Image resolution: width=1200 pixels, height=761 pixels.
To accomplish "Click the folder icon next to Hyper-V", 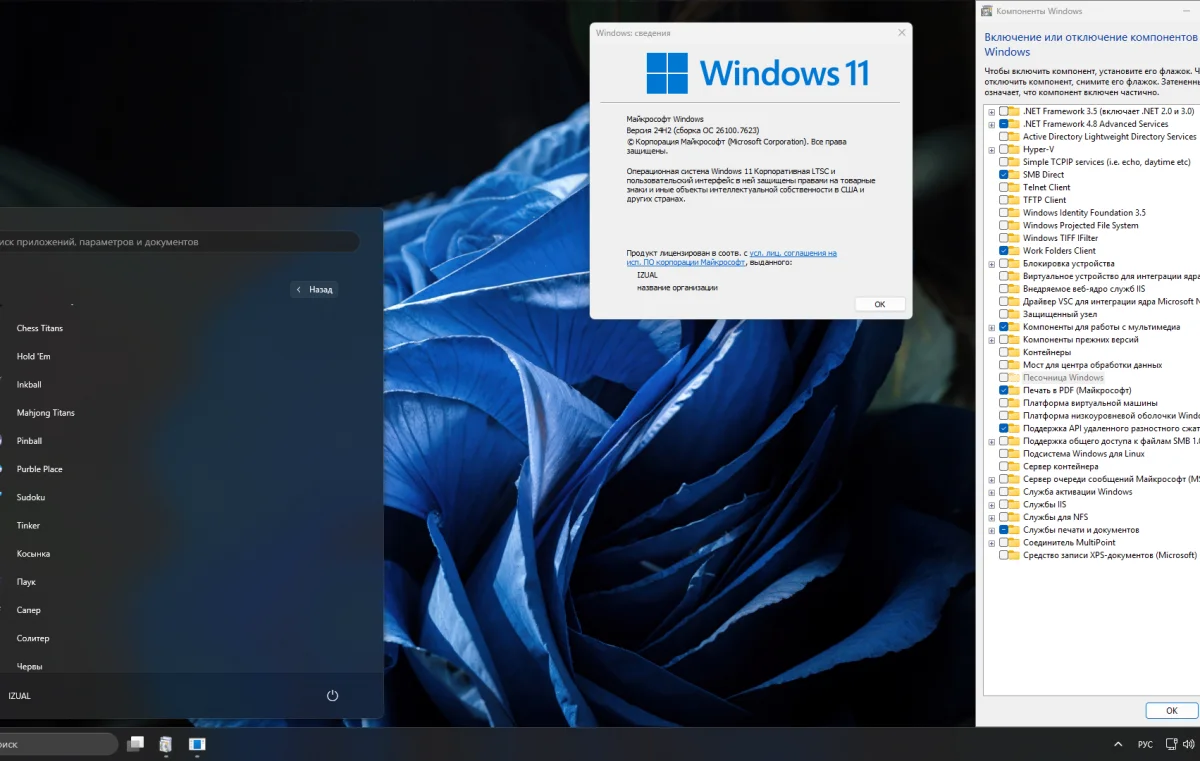I will [x=1014, y=149].
